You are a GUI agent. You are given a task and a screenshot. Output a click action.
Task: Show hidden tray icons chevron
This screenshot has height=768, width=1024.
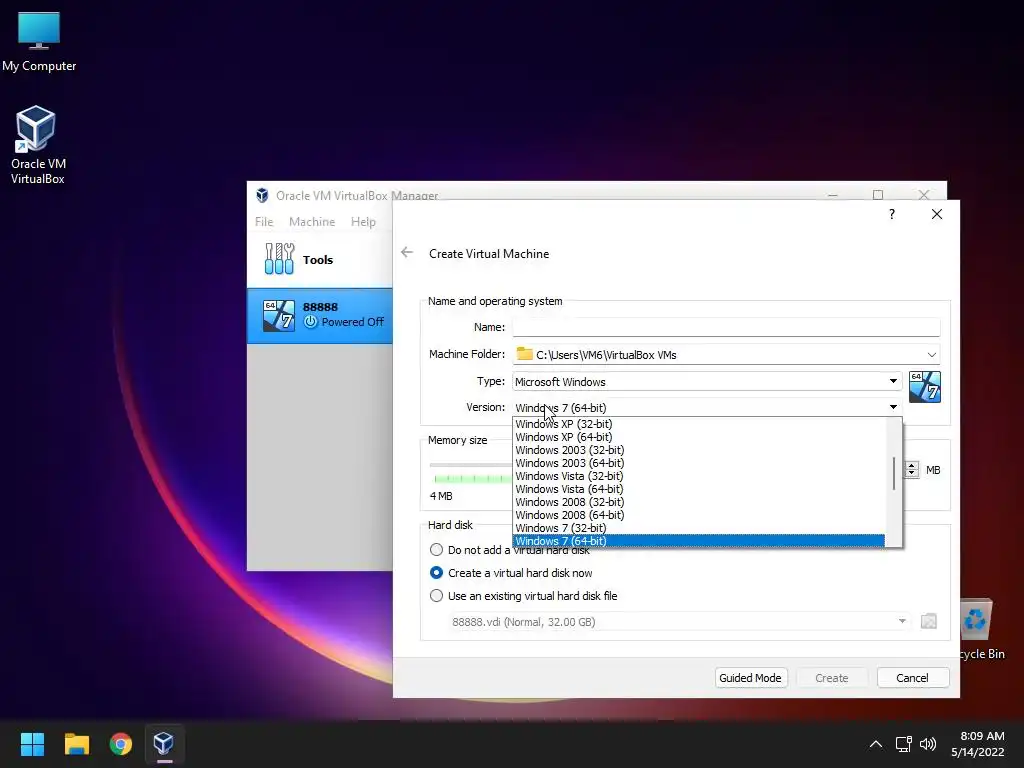[876, 744]
